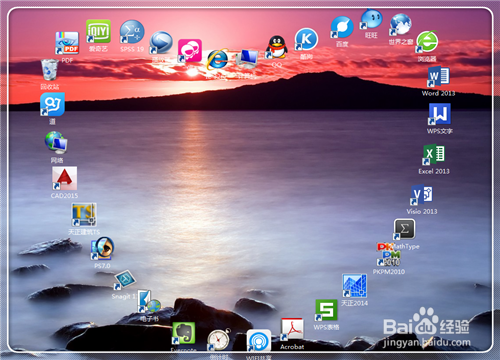Screen dimensions: 500x360
Task: Open Excel 2013 shortcut
Action: pos(434,154)
